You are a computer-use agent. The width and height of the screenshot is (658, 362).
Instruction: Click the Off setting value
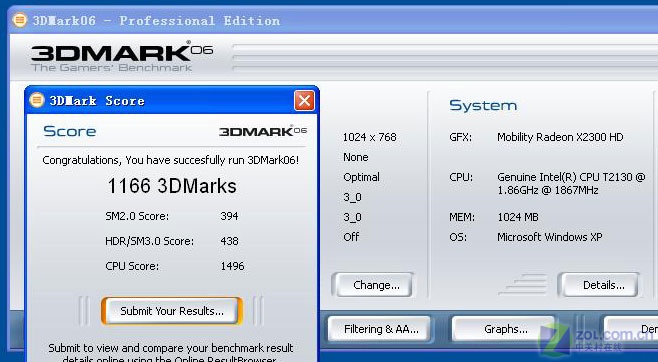click(351, 237)
